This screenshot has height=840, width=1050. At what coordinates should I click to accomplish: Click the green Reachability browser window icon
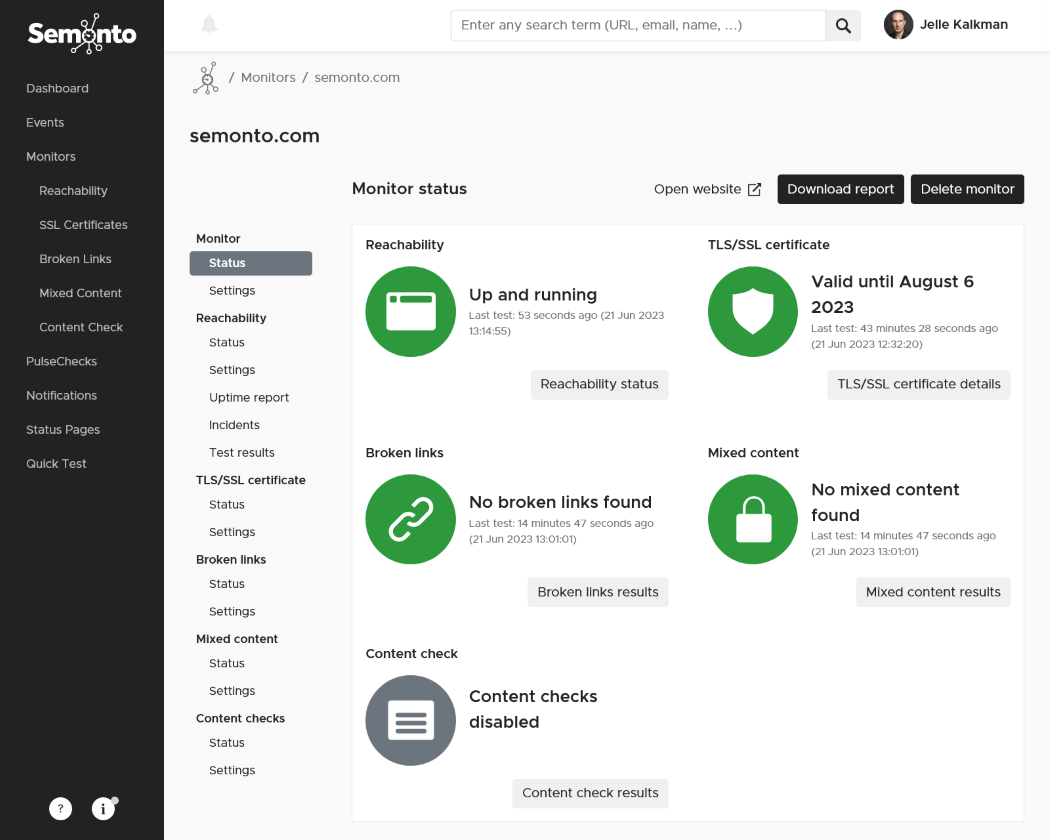[410, 311]
